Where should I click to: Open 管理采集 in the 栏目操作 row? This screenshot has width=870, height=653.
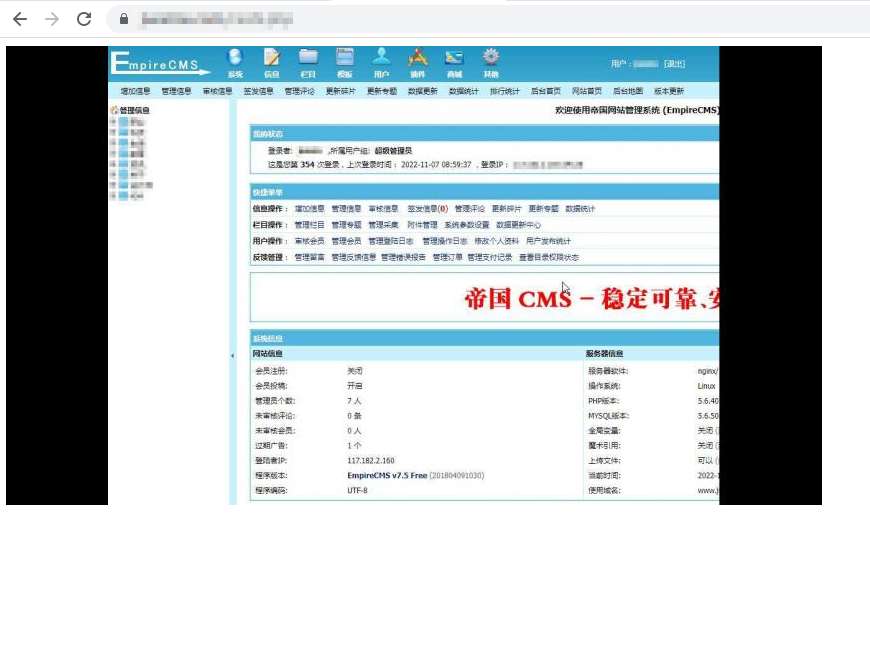pyautogui.click(x=383, y=225)
